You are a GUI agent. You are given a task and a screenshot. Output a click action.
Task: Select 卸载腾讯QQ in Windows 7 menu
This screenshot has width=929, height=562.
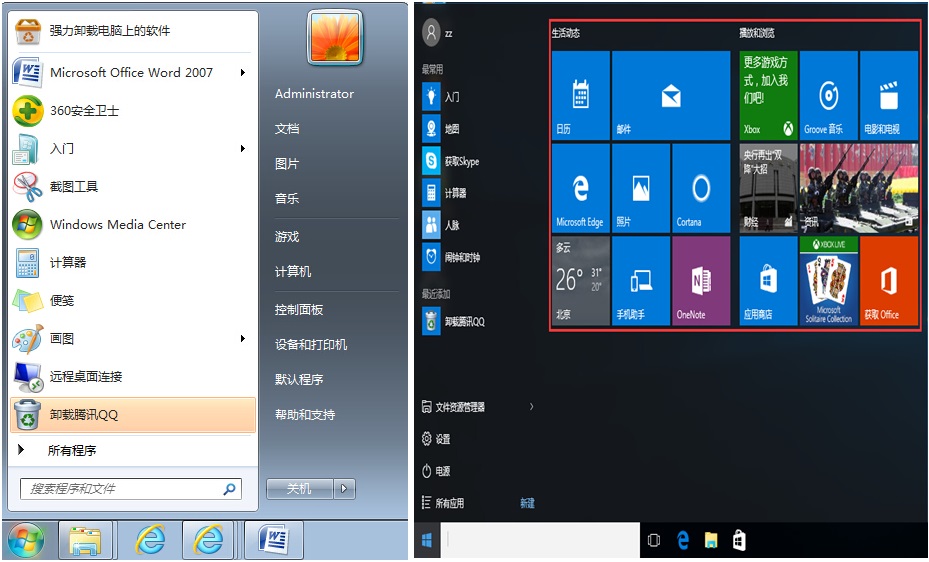pos(133,415)
